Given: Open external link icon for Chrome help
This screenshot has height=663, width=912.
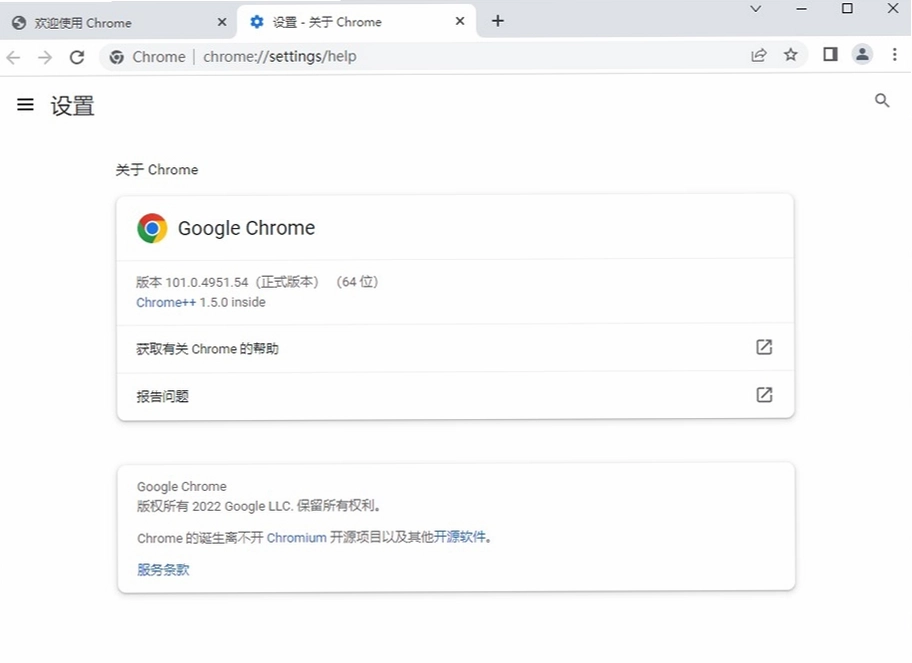Looking at the screenshot, I should point(764,347).
